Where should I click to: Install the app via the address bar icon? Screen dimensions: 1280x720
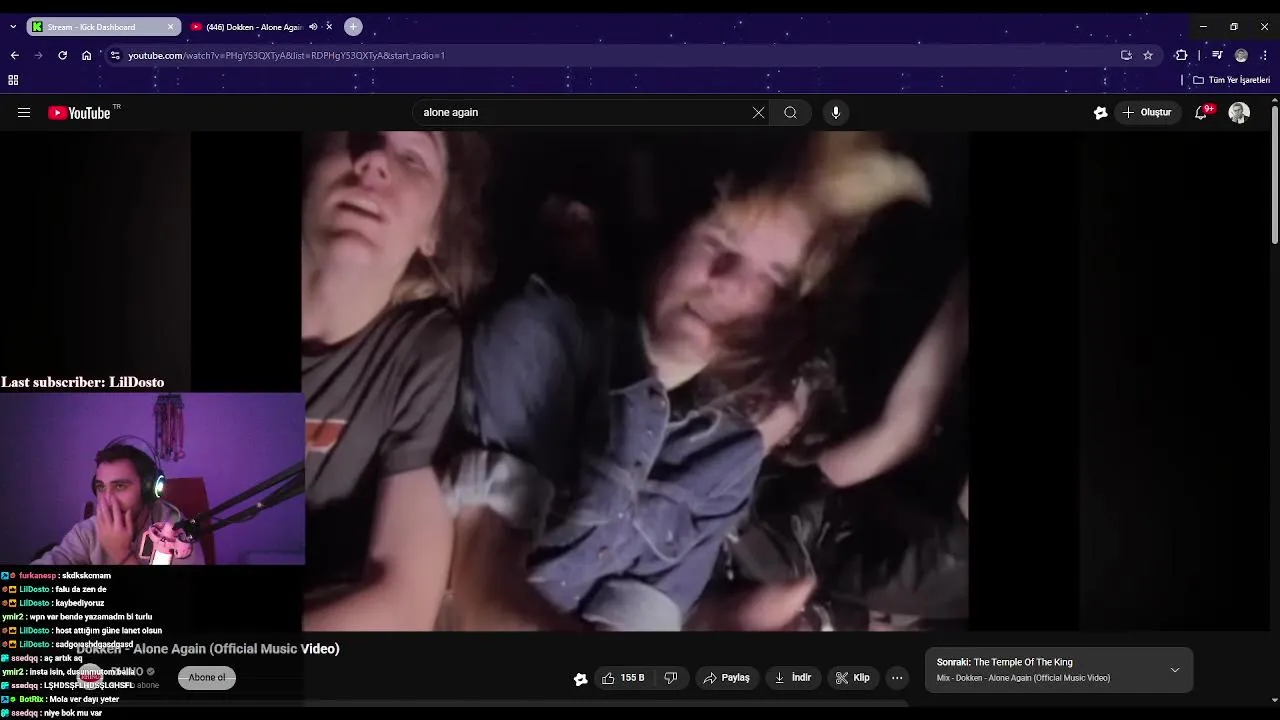tap(1126, 55)
